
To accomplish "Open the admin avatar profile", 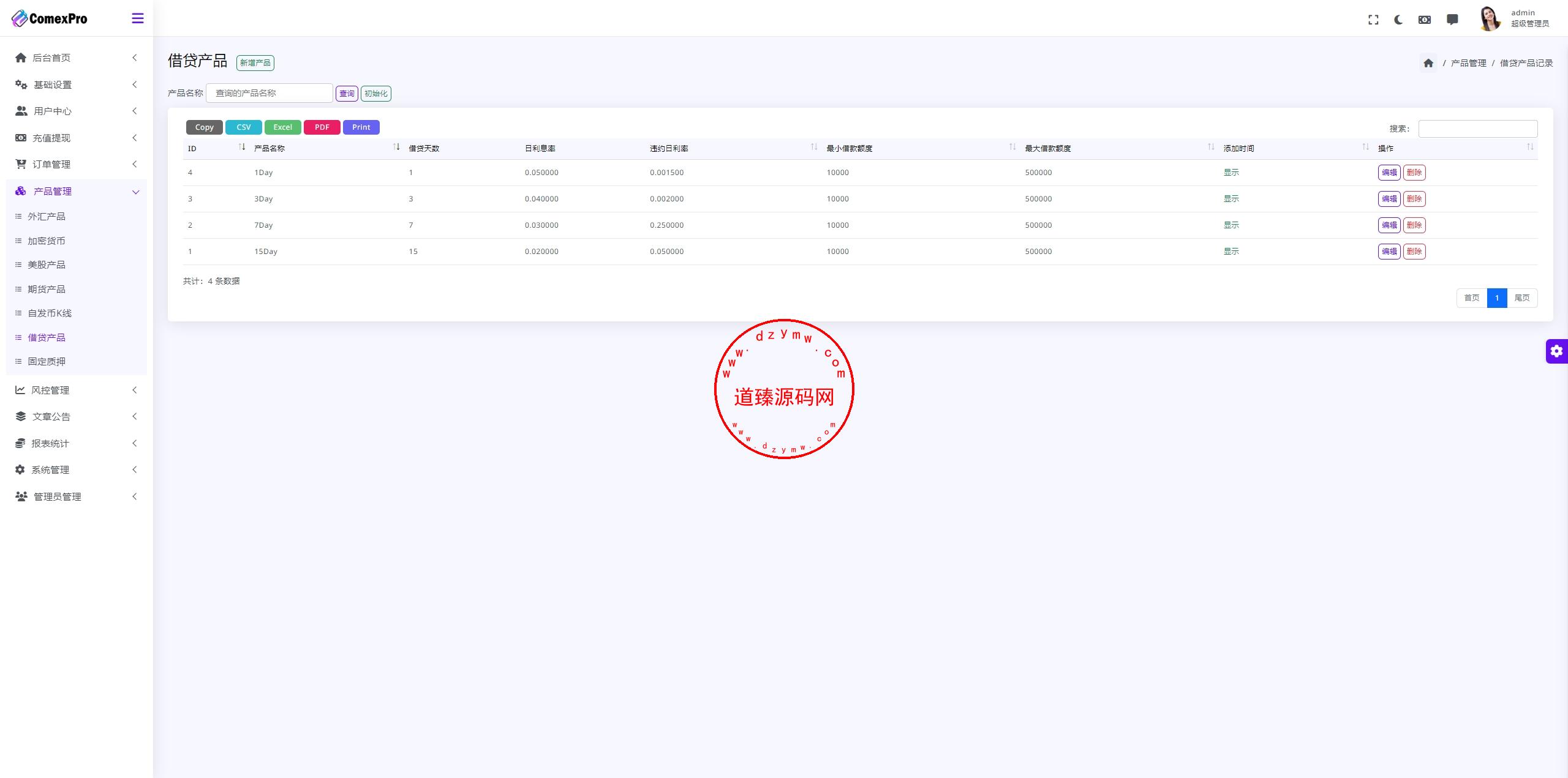I will coord(1490,18).
